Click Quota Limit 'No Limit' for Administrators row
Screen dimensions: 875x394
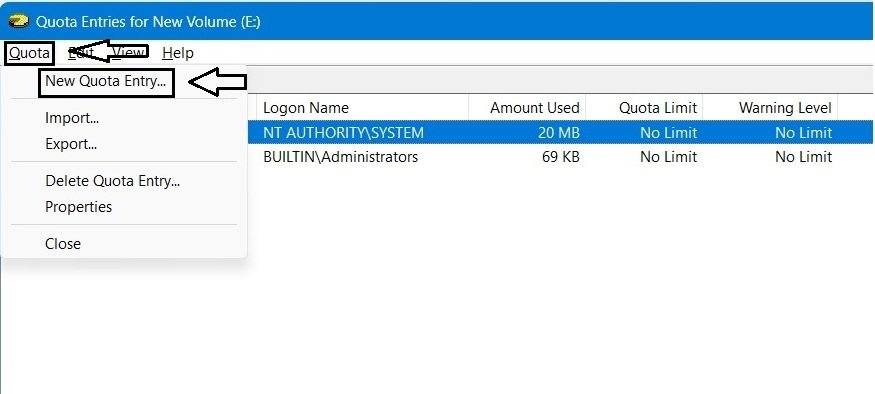(x=669, y=157)
